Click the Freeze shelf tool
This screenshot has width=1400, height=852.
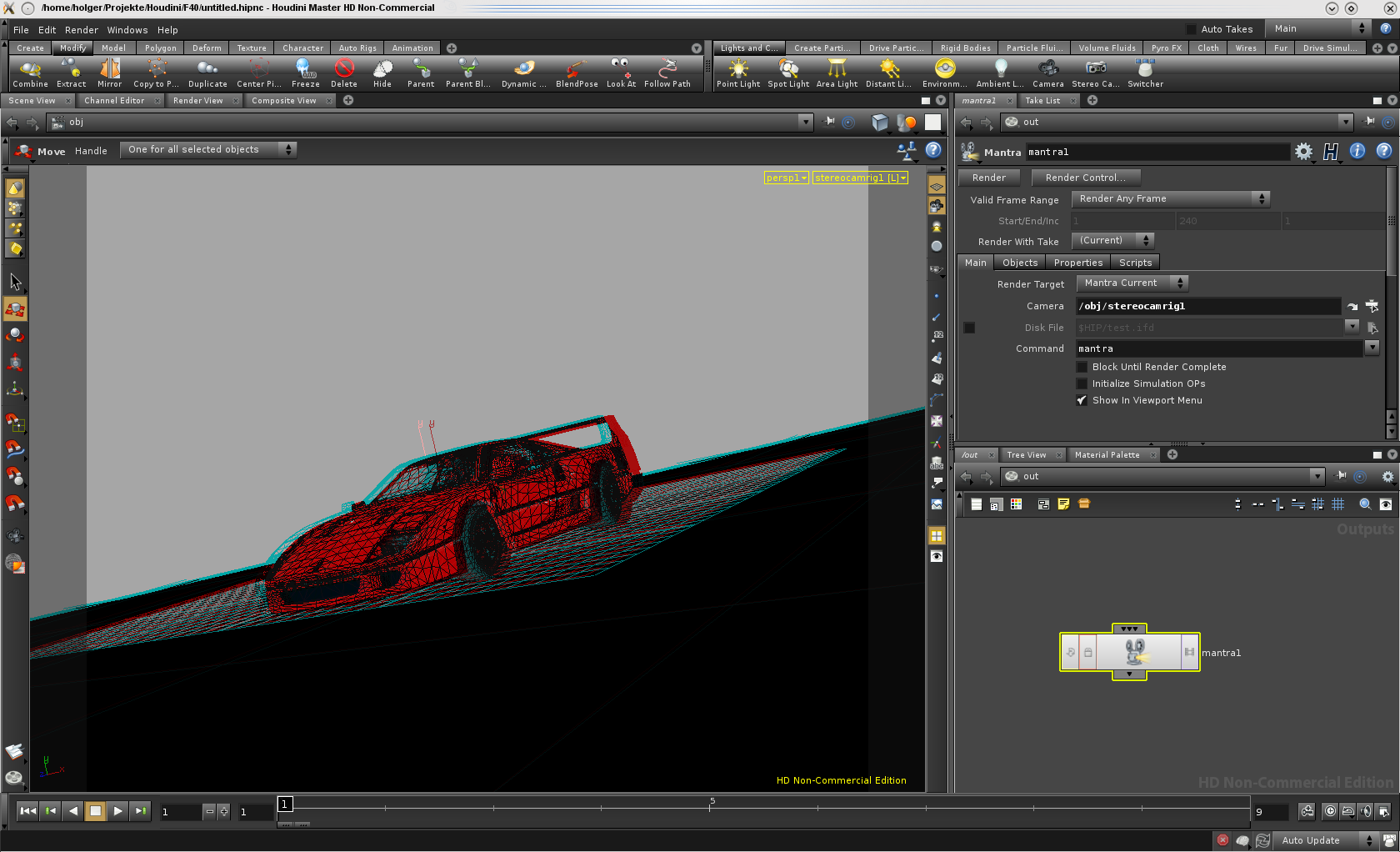305,73
